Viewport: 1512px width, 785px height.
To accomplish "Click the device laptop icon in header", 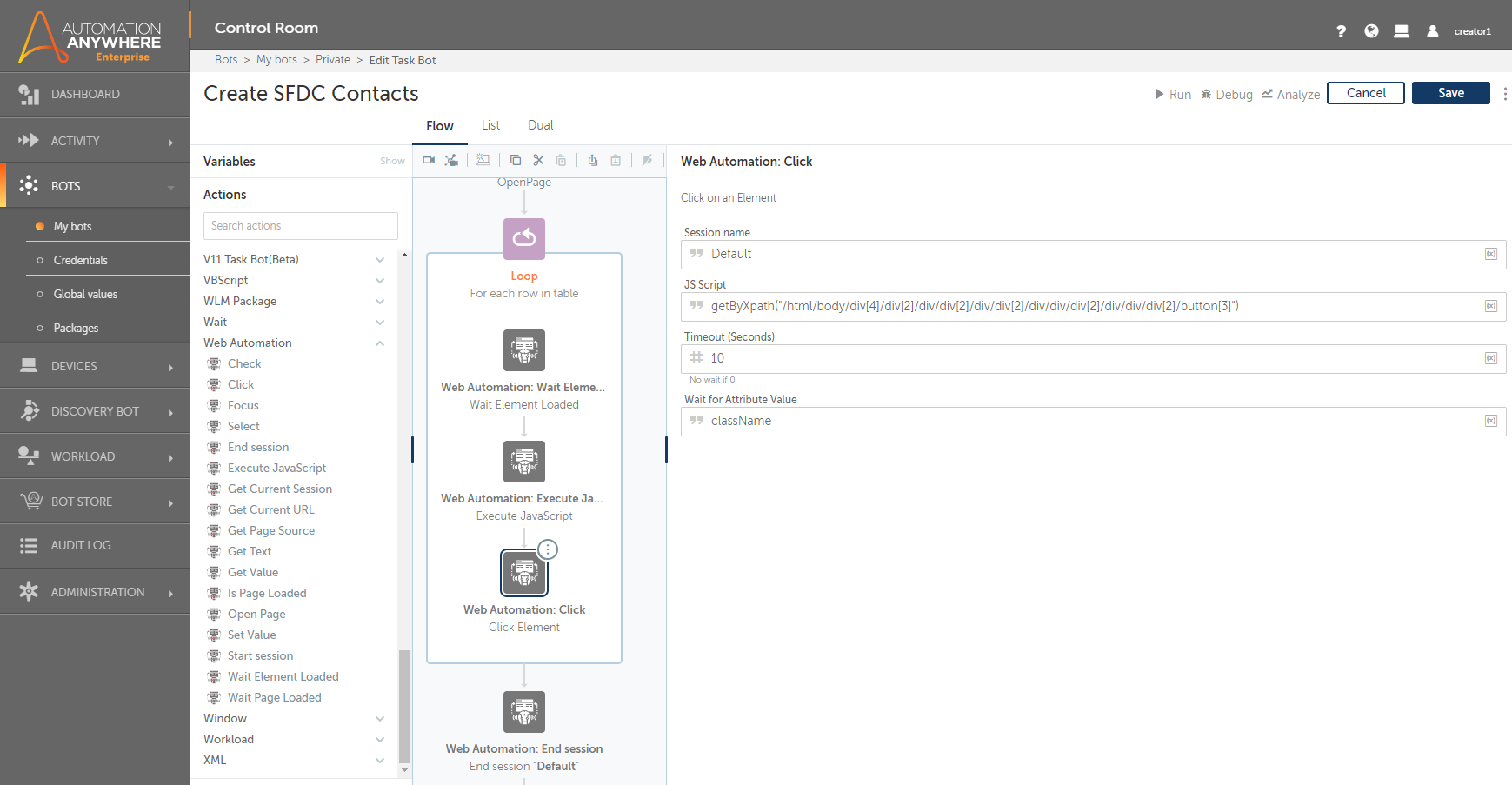I will 1401,31.
